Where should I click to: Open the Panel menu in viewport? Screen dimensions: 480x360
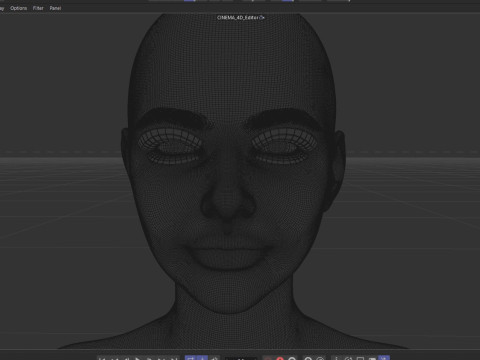point(55,8)
